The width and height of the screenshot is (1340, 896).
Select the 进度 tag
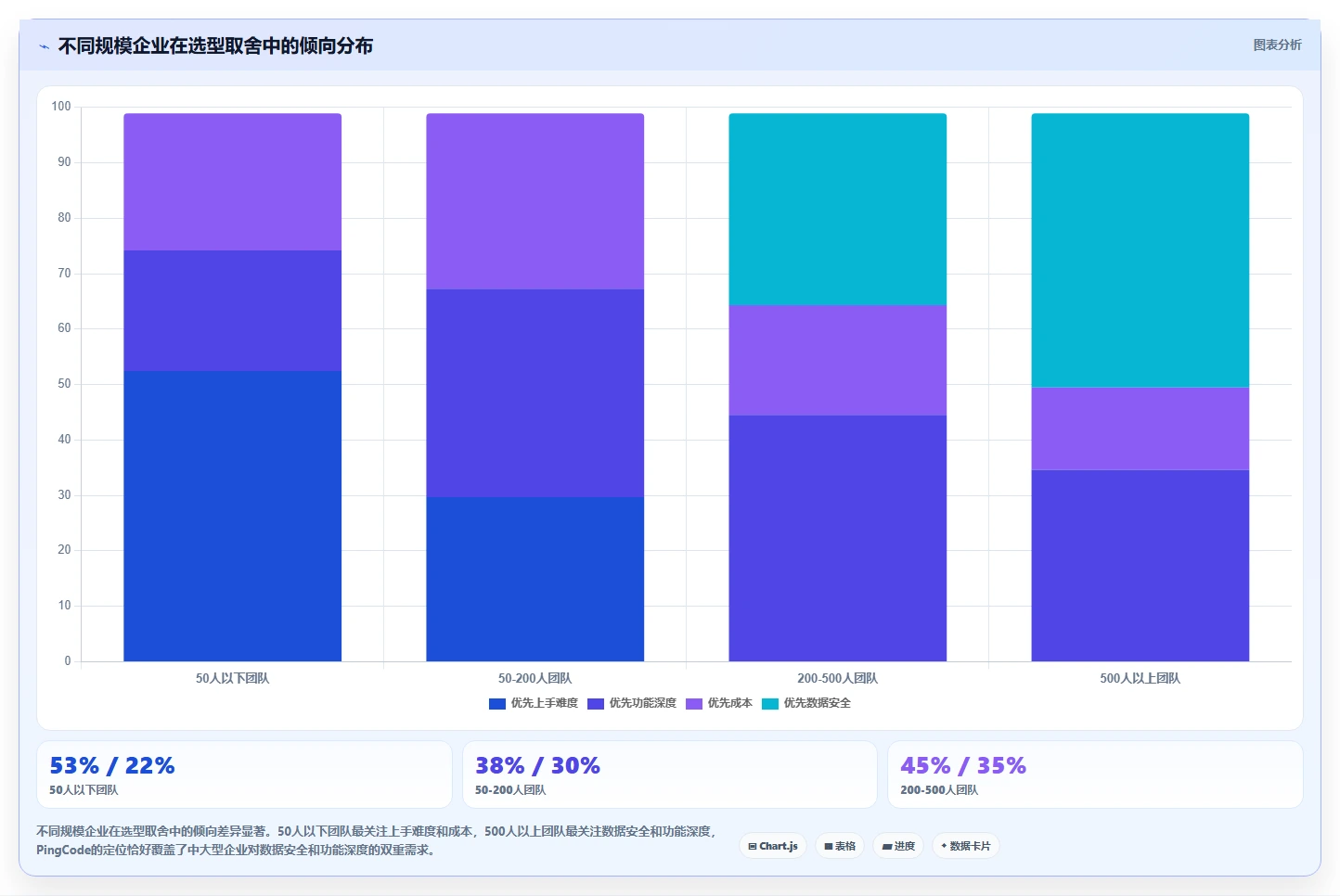click(x=898, y=846)
